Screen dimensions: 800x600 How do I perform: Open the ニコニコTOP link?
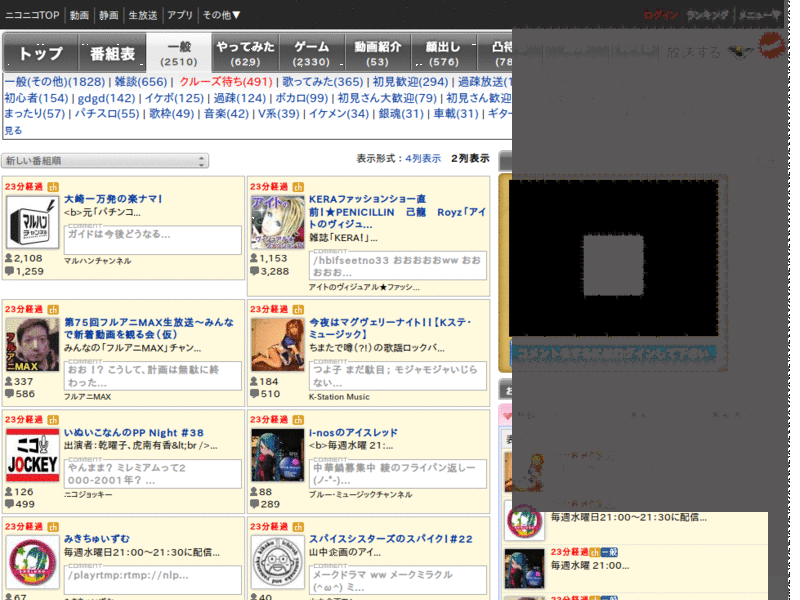tap(32, 15)
